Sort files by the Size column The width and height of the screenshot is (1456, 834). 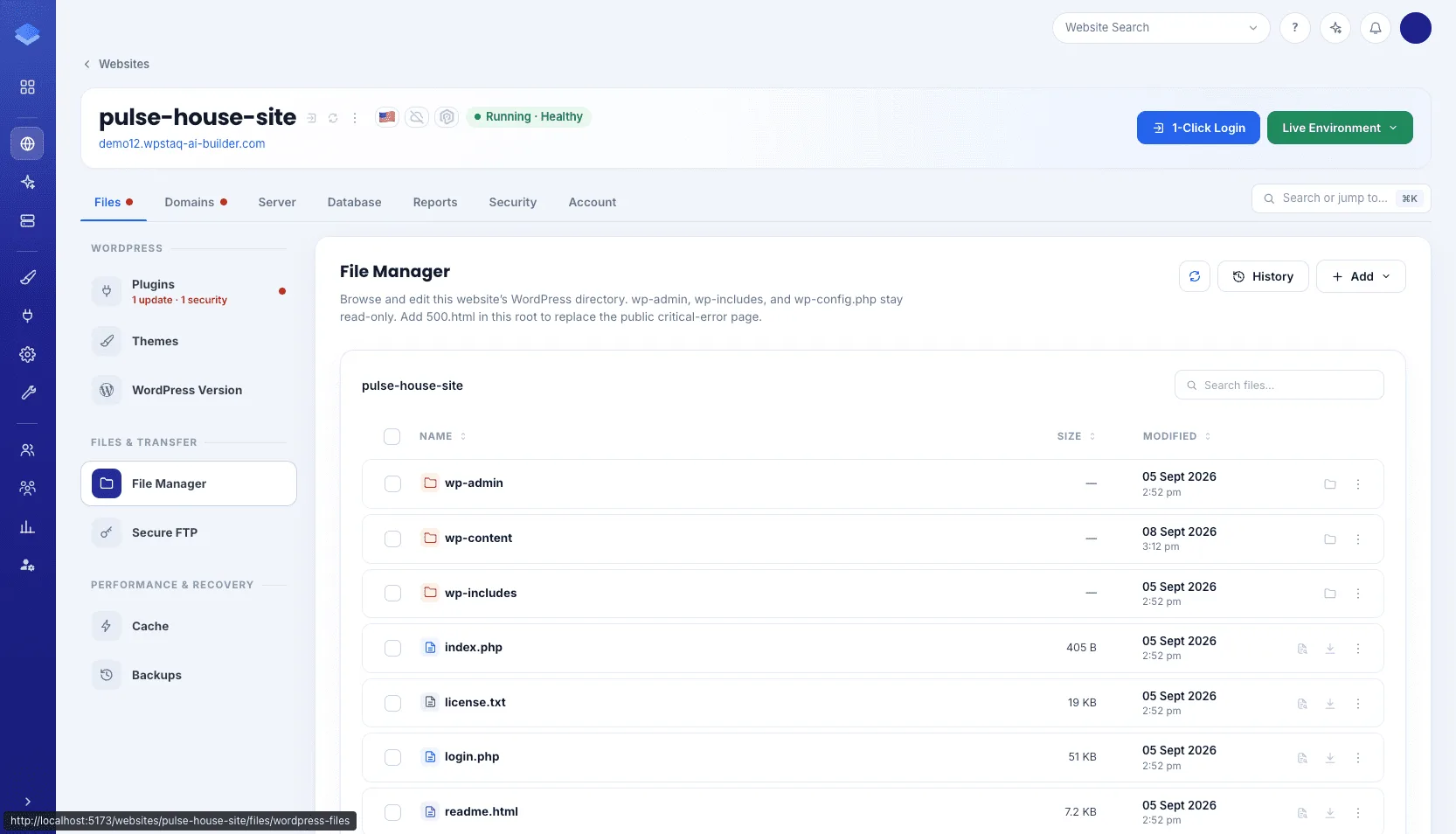(1076, 436)
